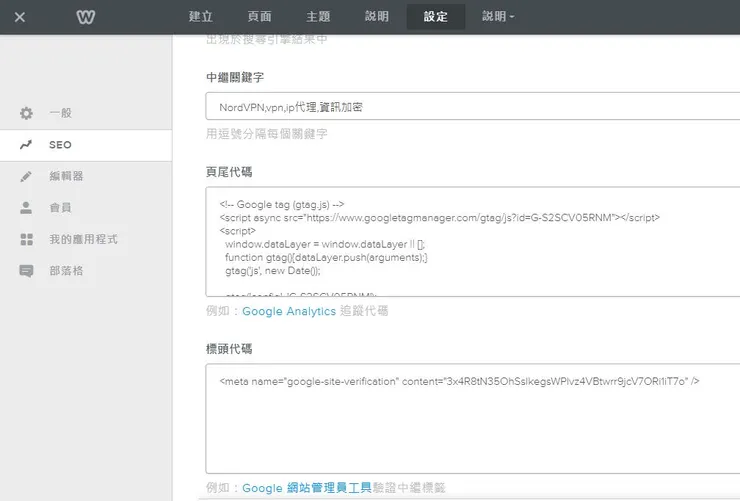Click the 驗證中繼標籤 hint text

click(x=409, y=488)
